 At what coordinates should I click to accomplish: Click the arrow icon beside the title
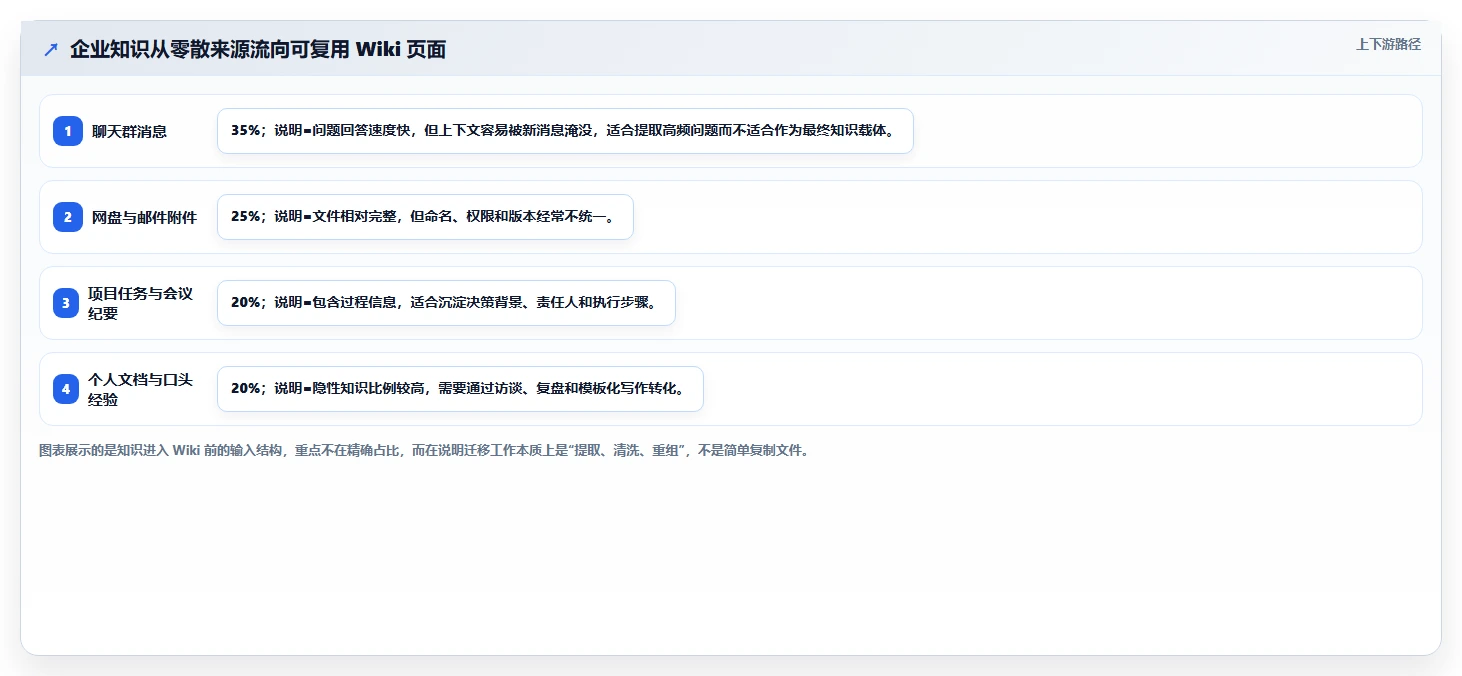(51, 49)
